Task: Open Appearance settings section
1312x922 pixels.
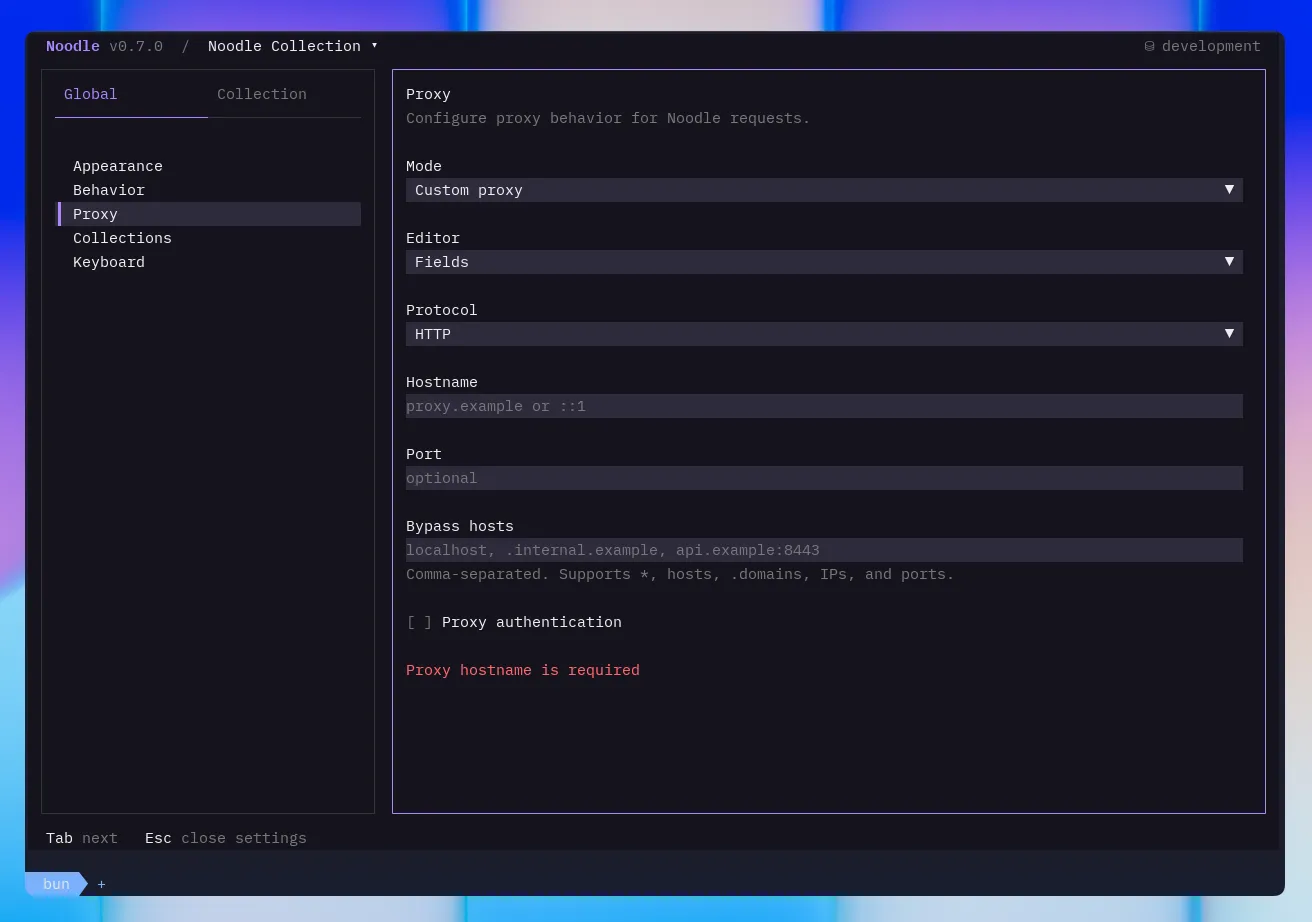Action: click(x=208, y=166)
